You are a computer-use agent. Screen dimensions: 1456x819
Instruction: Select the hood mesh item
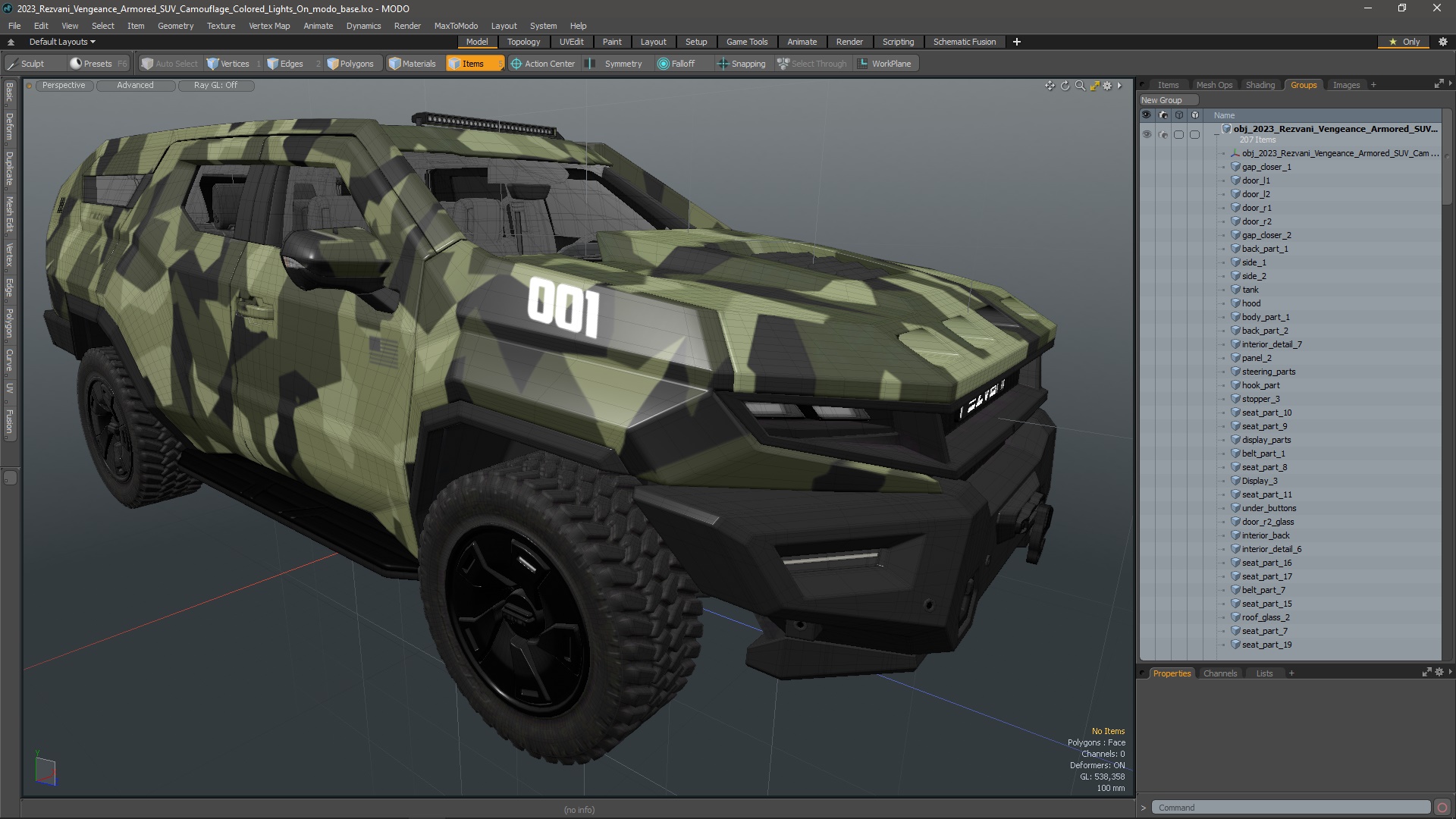coord(1250,303)
